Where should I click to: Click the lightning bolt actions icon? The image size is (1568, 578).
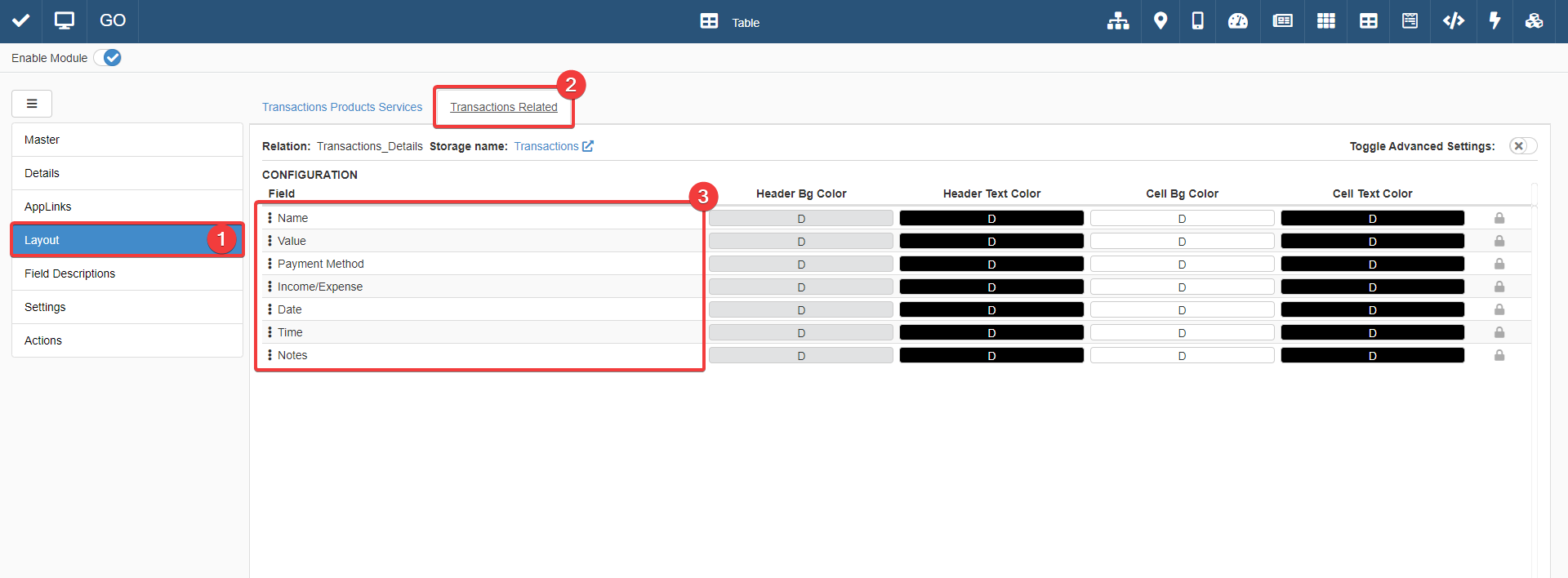point(1494,21)
